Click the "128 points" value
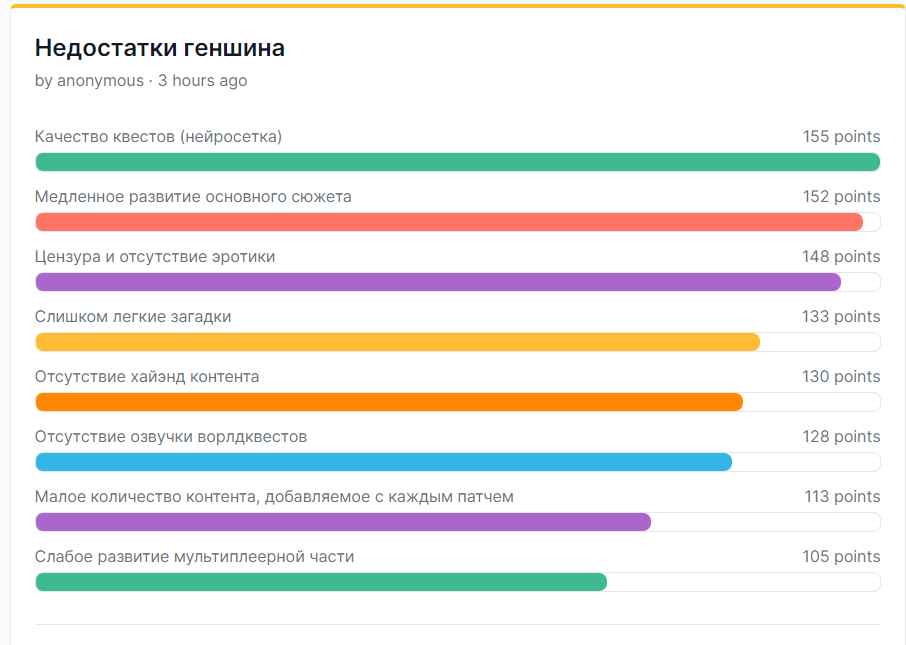Viewport: 906px width, 645px height. 841,437
